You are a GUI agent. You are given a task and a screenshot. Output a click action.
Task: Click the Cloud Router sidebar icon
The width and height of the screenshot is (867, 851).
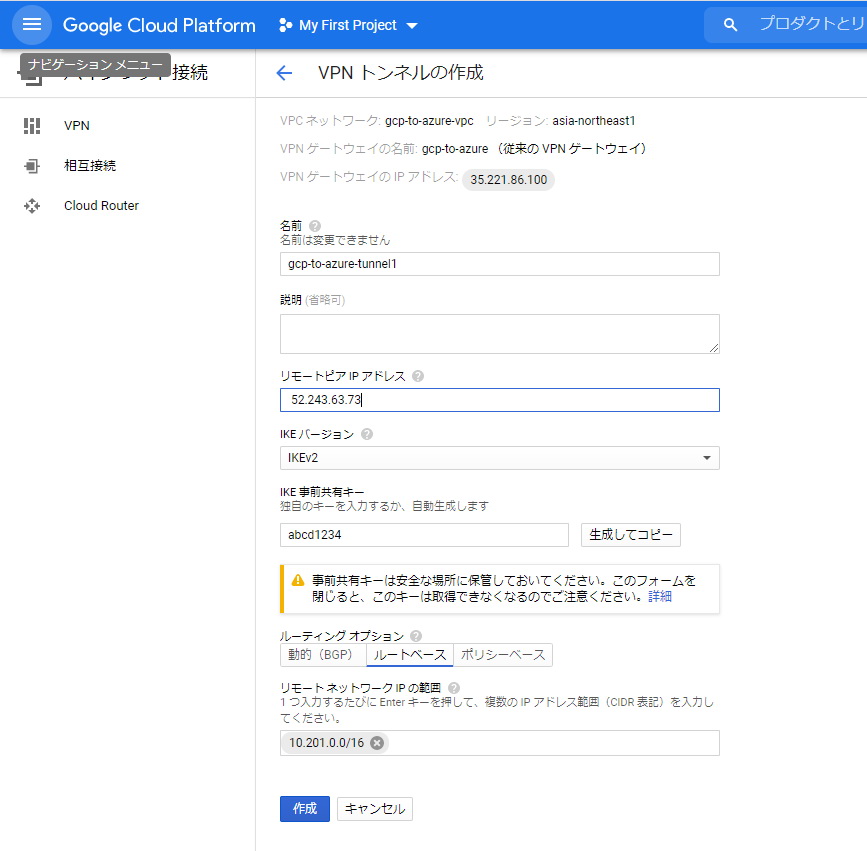pyautogui.click(x=32, y=206)
